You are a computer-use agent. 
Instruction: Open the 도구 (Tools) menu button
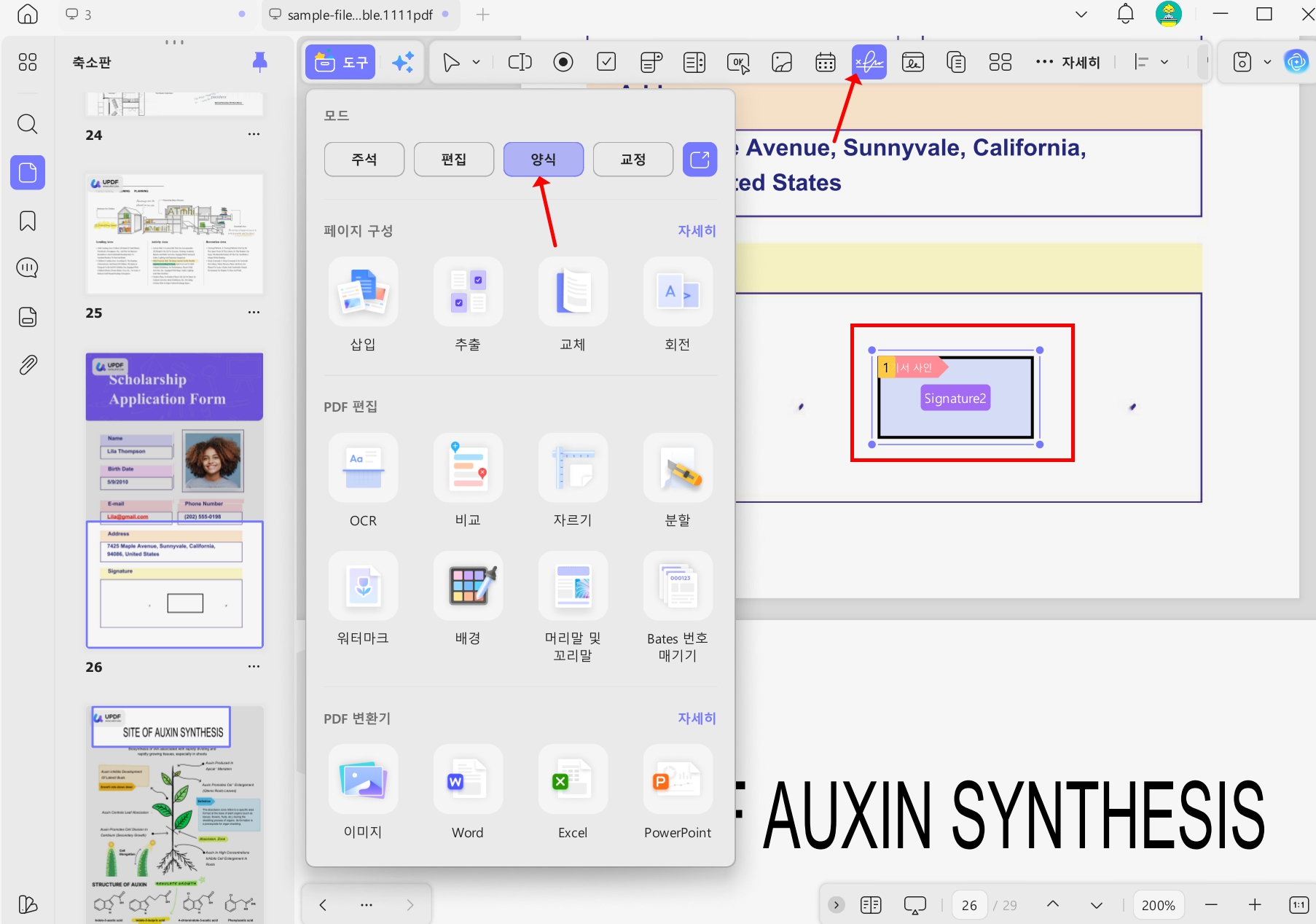click(340, 62)
